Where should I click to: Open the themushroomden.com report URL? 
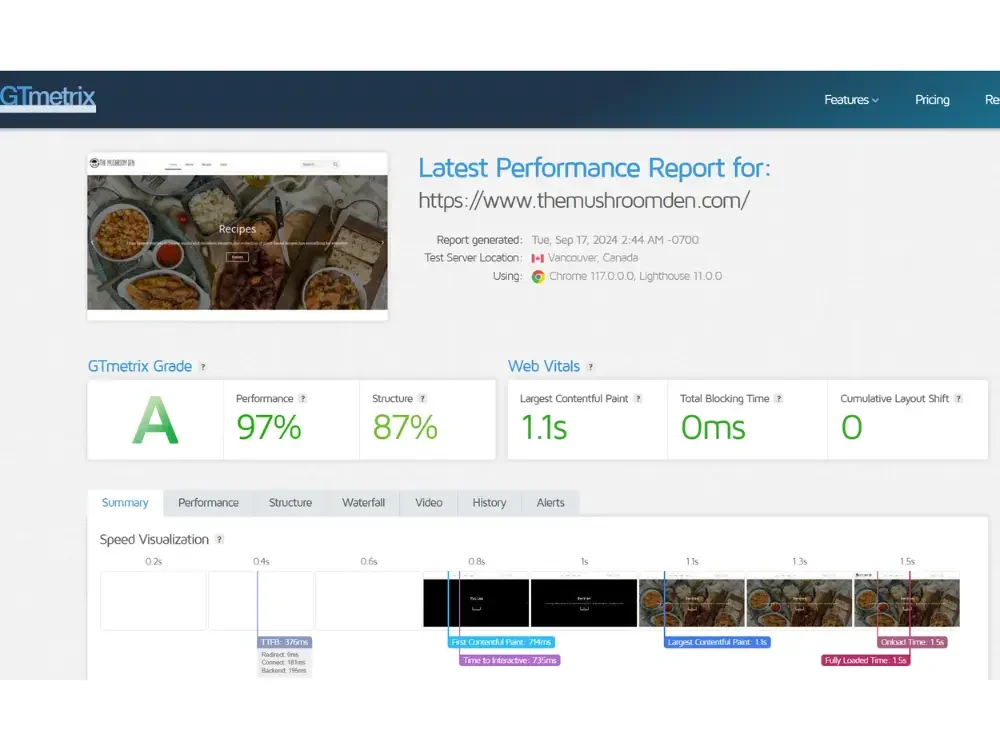[x=584, y=200]
